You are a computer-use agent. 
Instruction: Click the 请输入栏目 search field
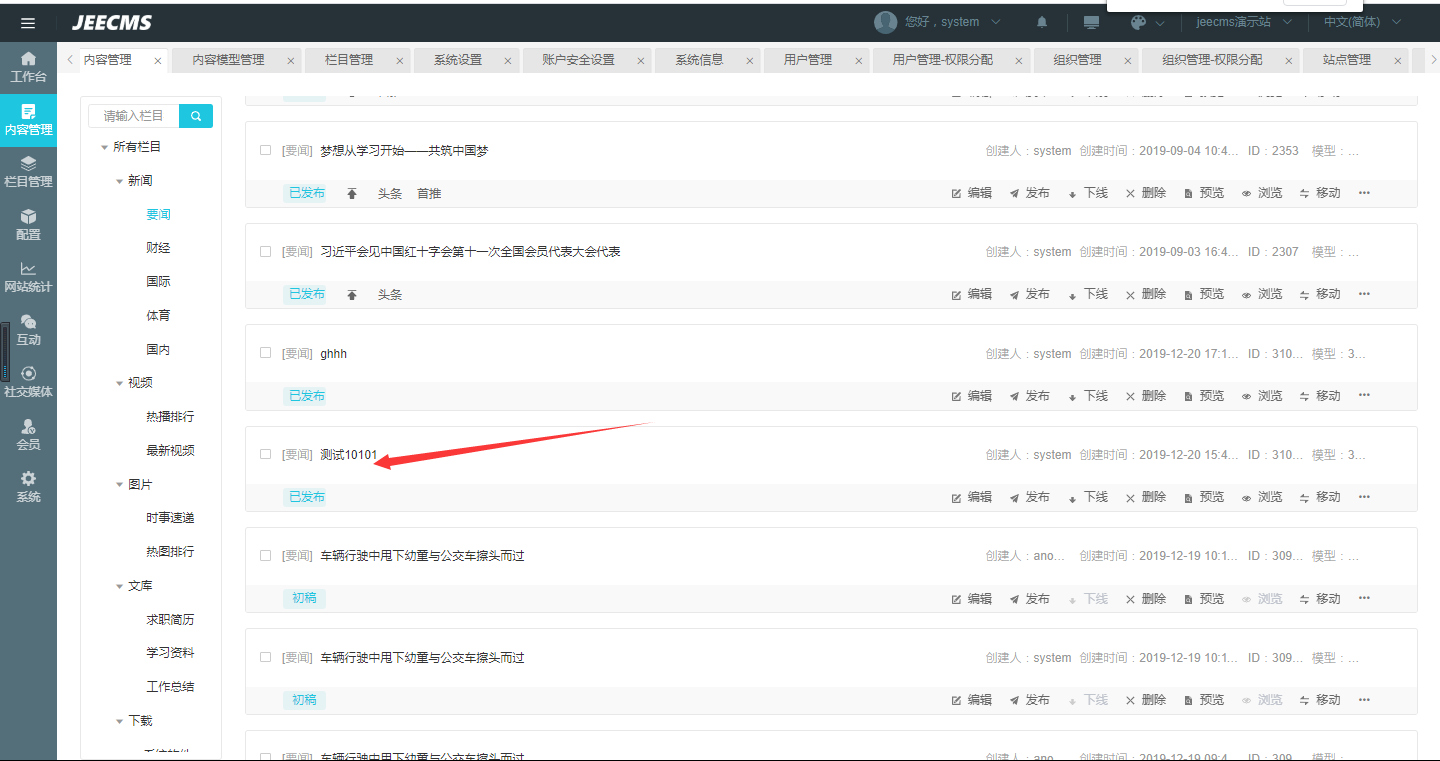click(134, 116)
